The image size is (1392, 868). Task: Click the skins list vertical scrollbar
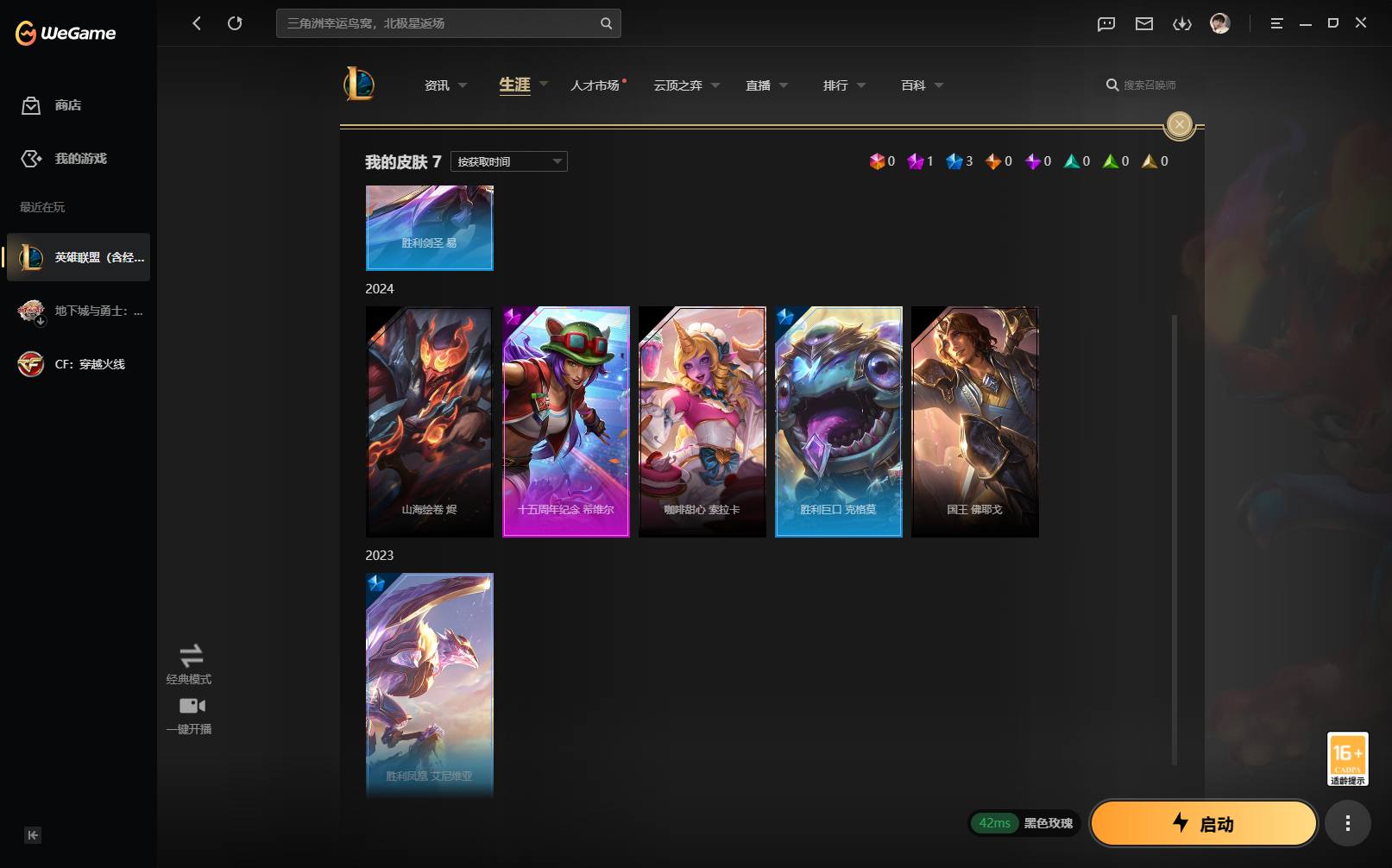coord(1174,539)
